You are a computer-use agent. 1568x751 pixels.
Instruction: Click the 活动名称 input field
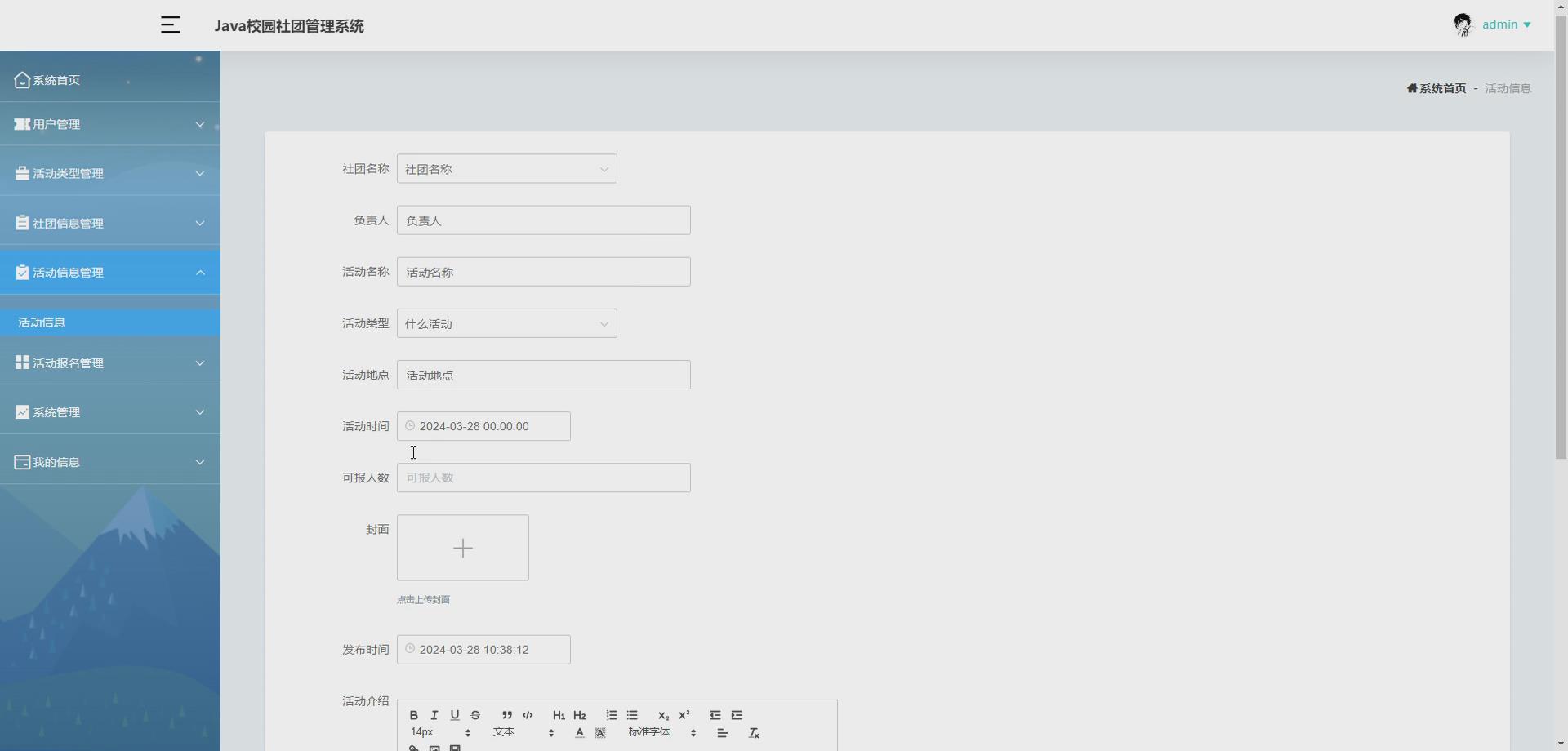(543, 272)
